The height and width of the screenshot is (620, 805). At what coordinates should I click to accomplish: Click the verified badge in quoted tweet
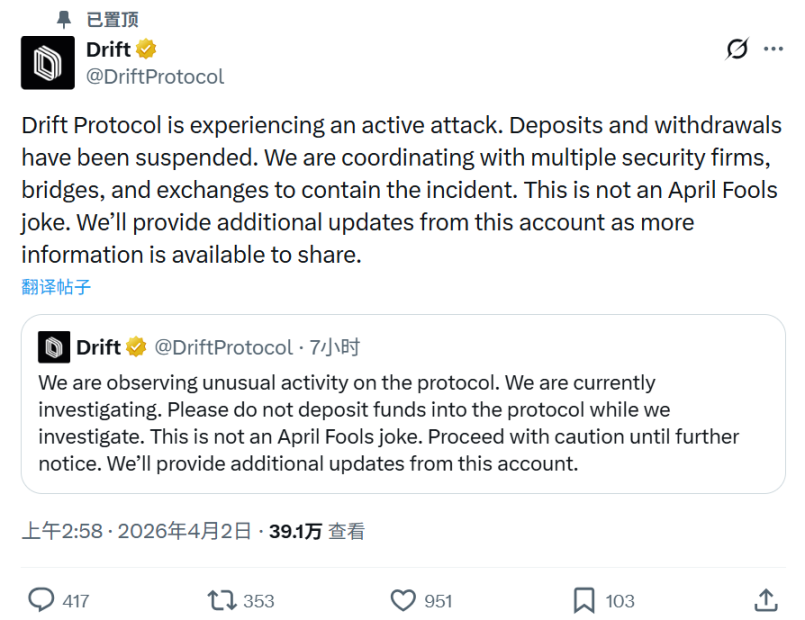coord(136,347)
